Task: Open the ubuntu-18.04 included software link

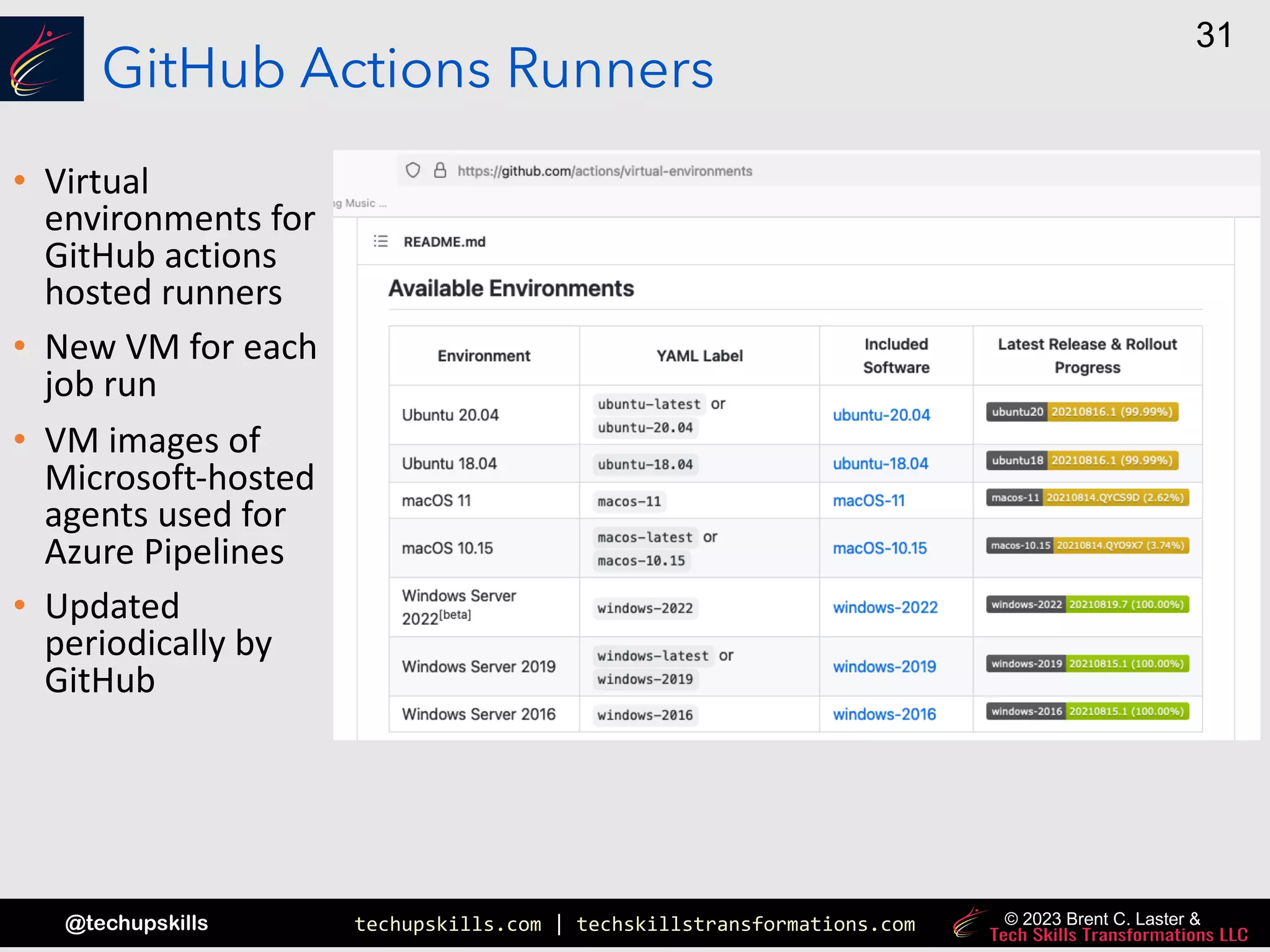Action: point(880,464)
